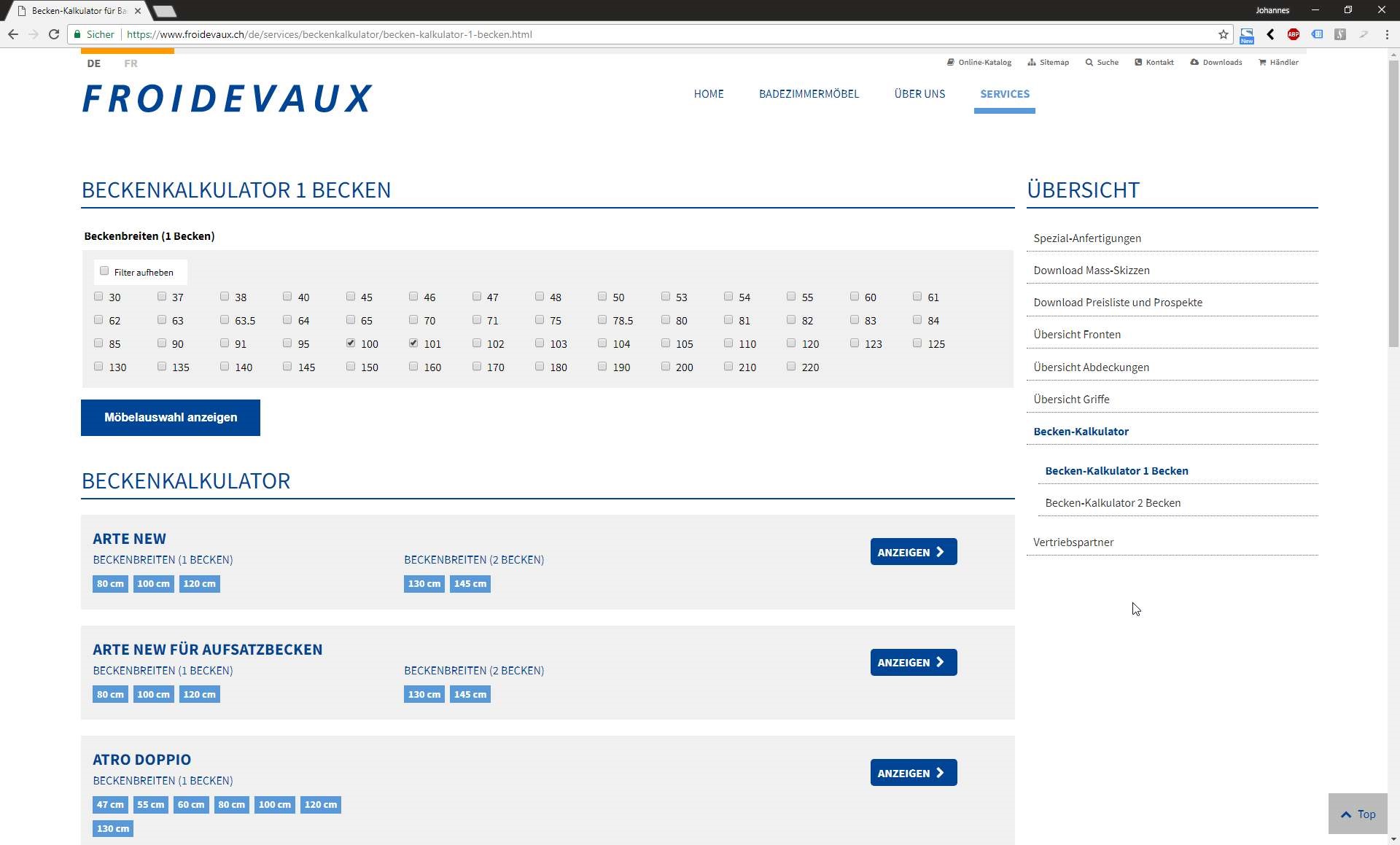Click the Top scroll-up button
This screenshot has height=845, width=1400.
[1357, 814]
